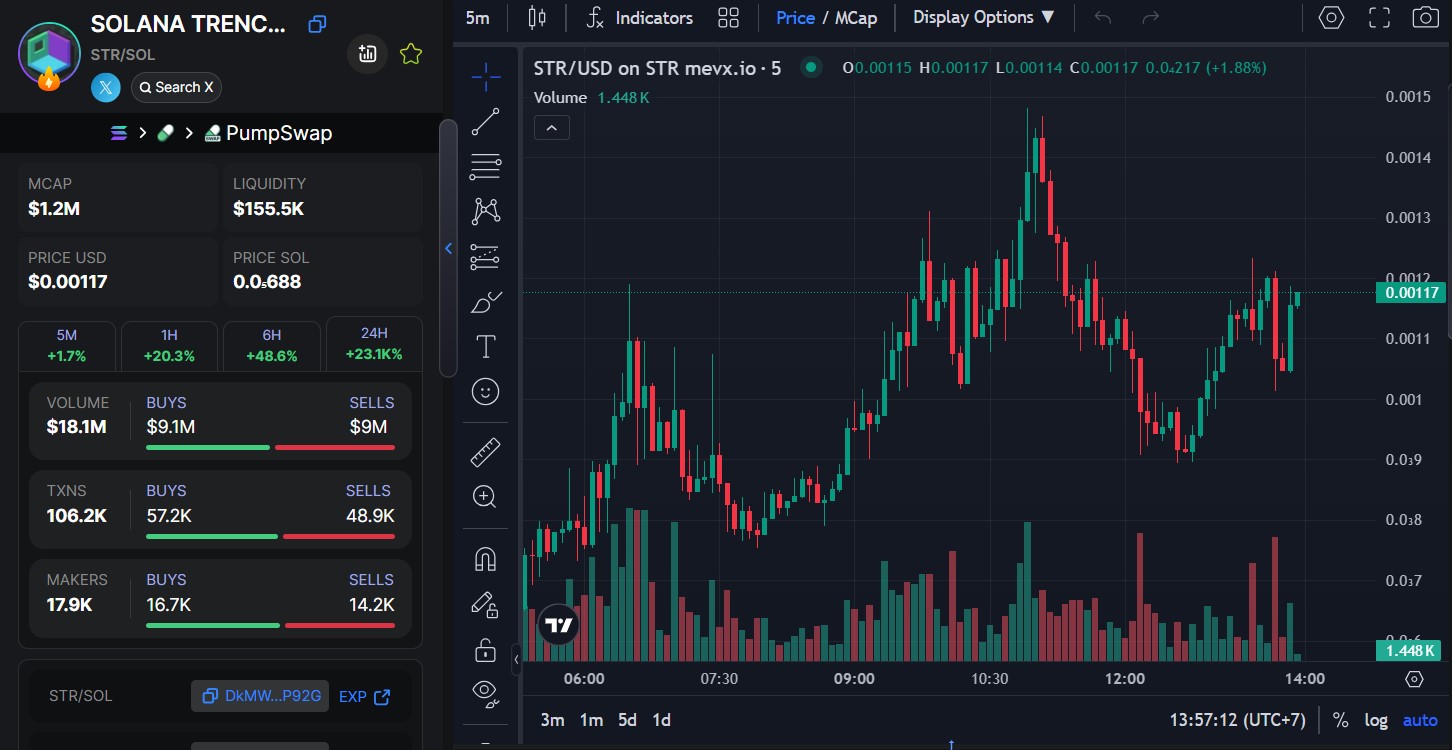
Task: Open the Display Options dropdown
Action: (983, 17)
